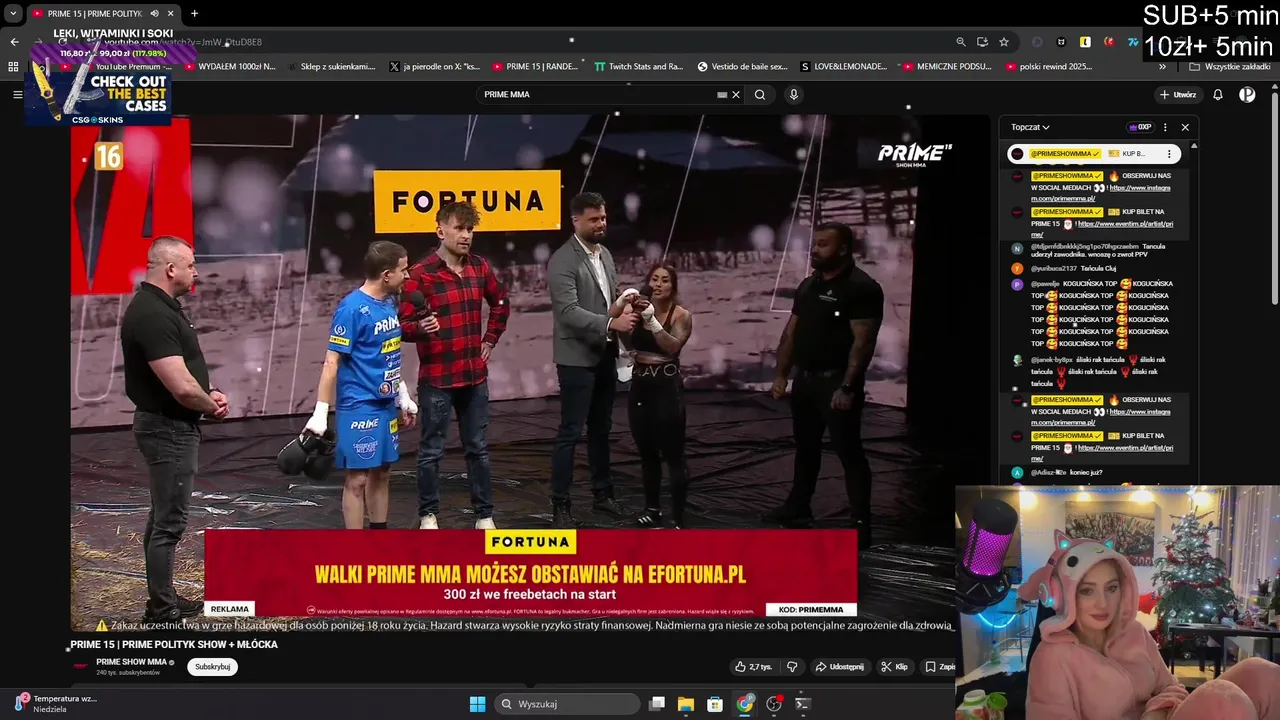Clear the PRIME MMA search text
1280x720 pixels.
[736, 95]
